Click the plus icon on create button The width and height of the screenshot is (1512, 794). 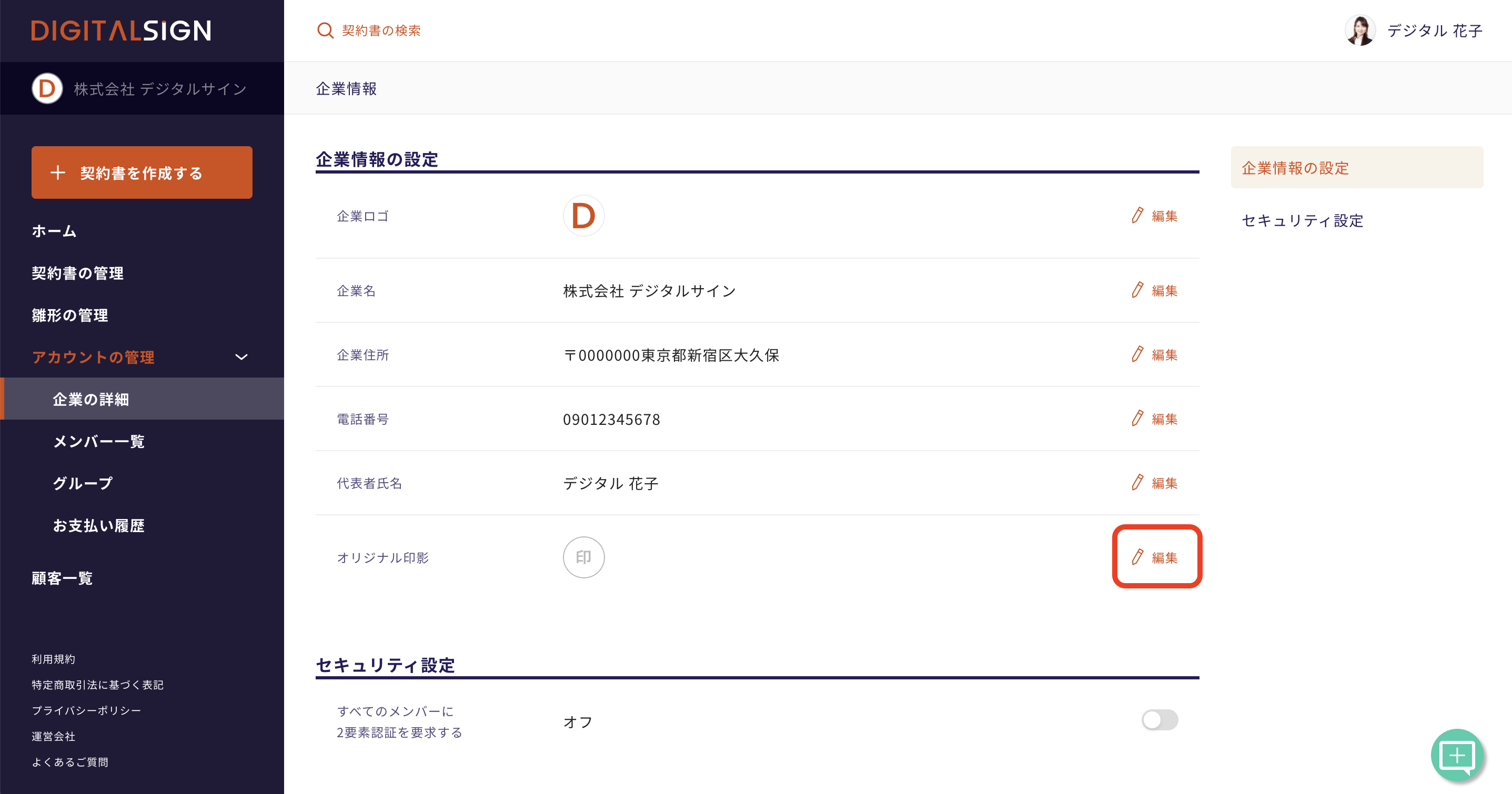(57, 172)
